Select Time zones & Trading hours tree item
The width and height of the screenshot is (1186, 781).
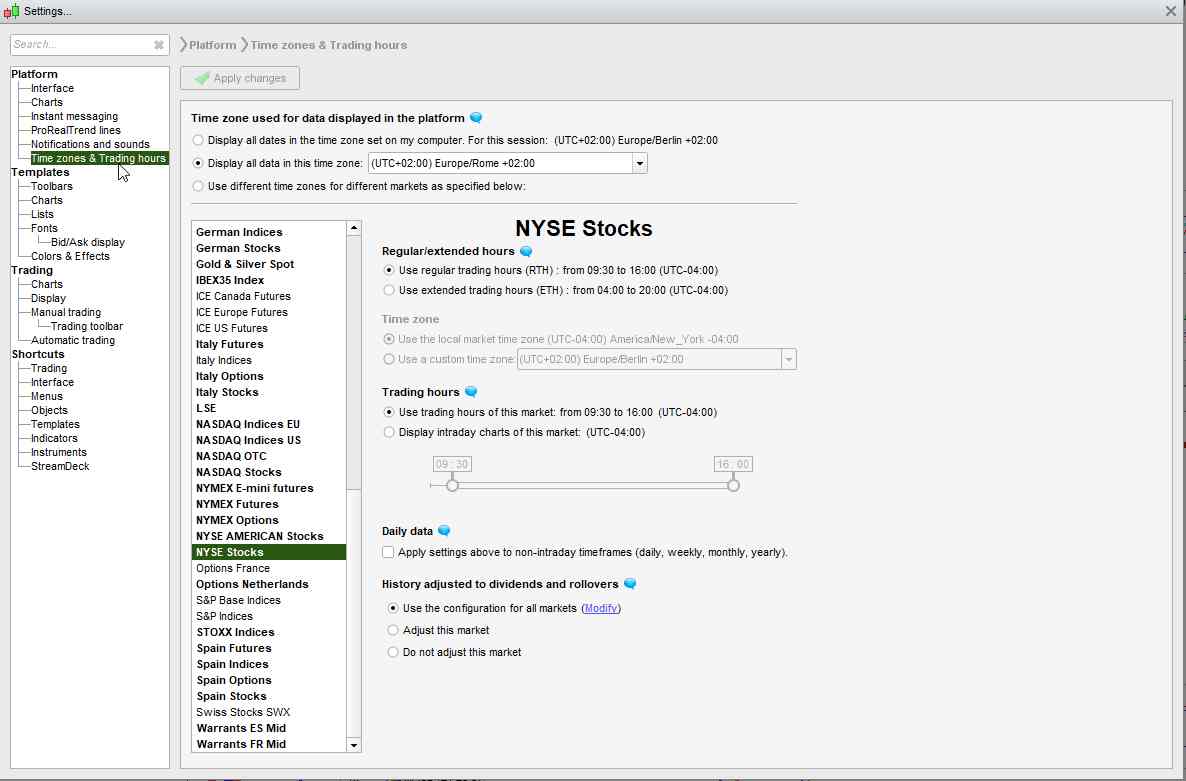pyautogui.click(x=98, y=158)
